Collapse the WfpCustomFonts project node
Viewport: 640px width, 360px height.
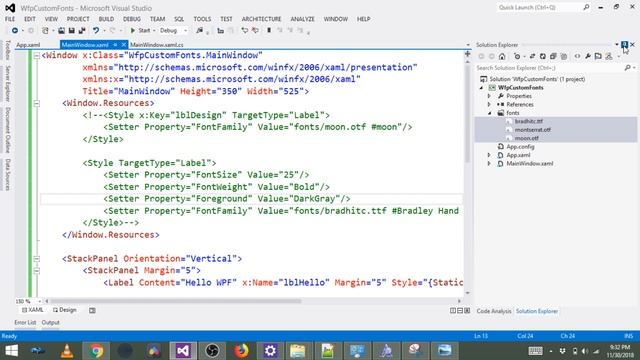[481, 88]
